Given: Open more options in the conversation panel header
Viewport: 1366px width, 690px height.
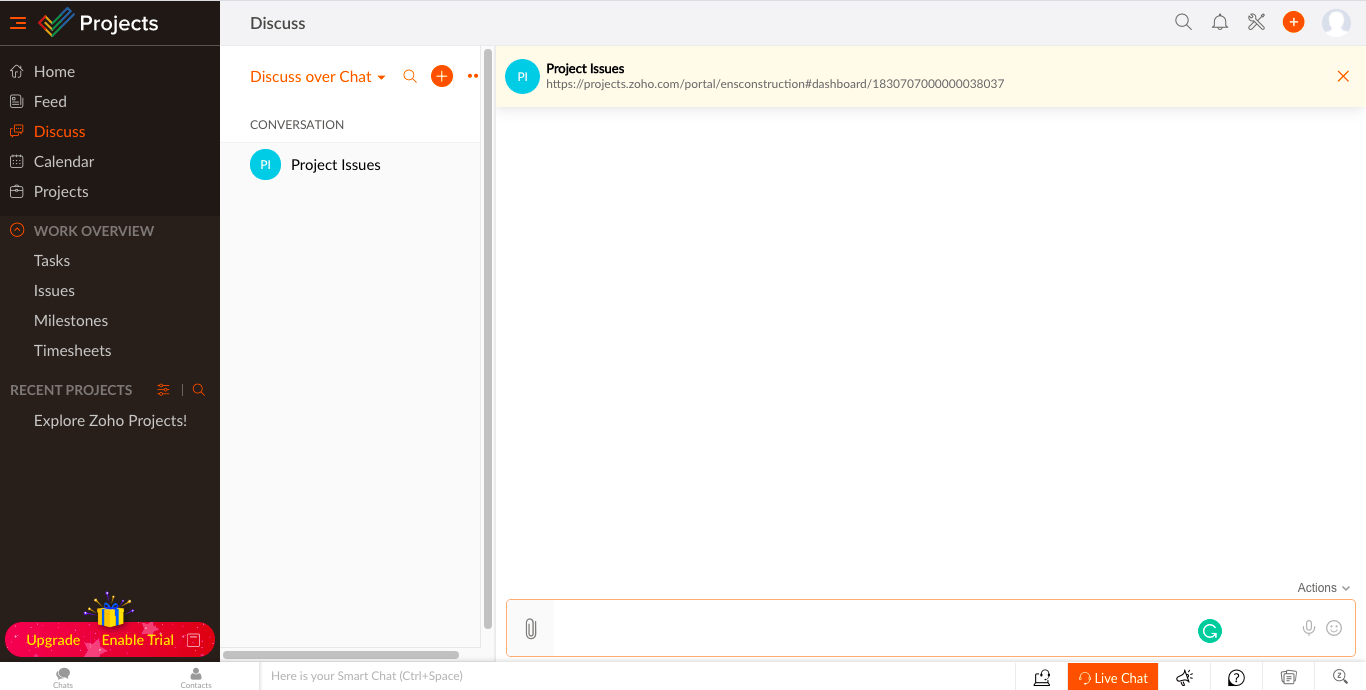Looking at the screenshot, I should pyautogui.click(x=473, y=76).
